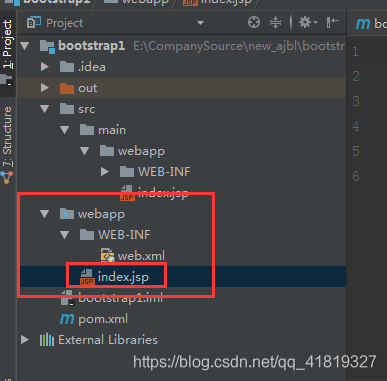Screen dimensions: 387x381
Task: Open the Project panel gear settings
Action: [308, 23]
